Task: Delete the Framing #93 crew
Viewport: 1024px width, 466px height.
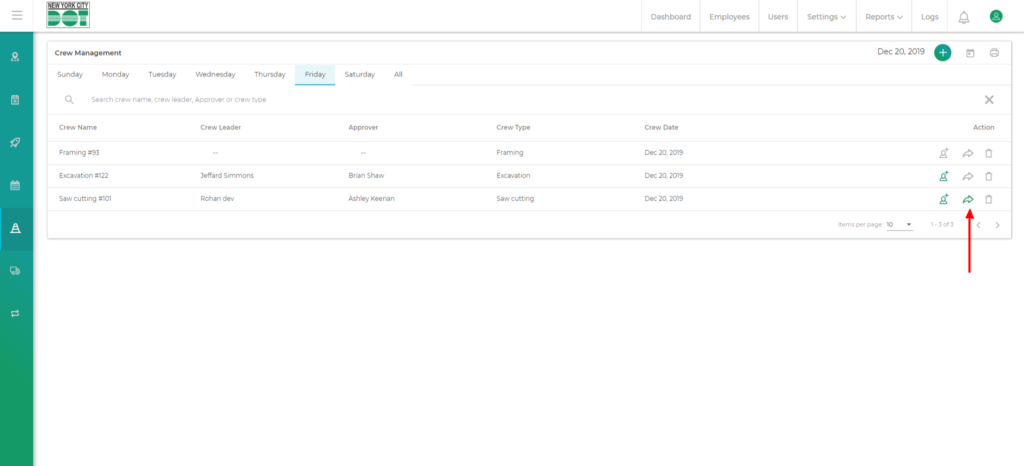Action: pyautogui.click(x=989, y=153)
